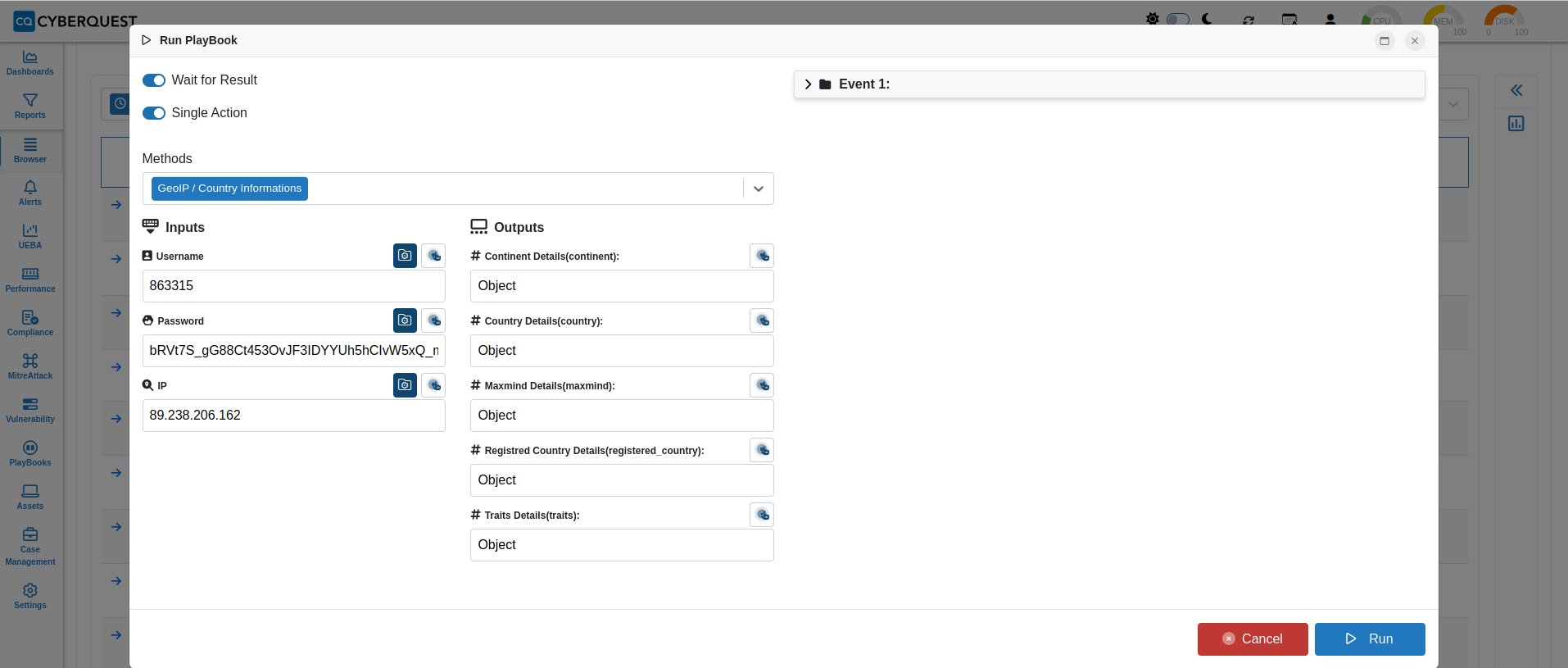
Task: Click the Run button
Action: 1370,639
